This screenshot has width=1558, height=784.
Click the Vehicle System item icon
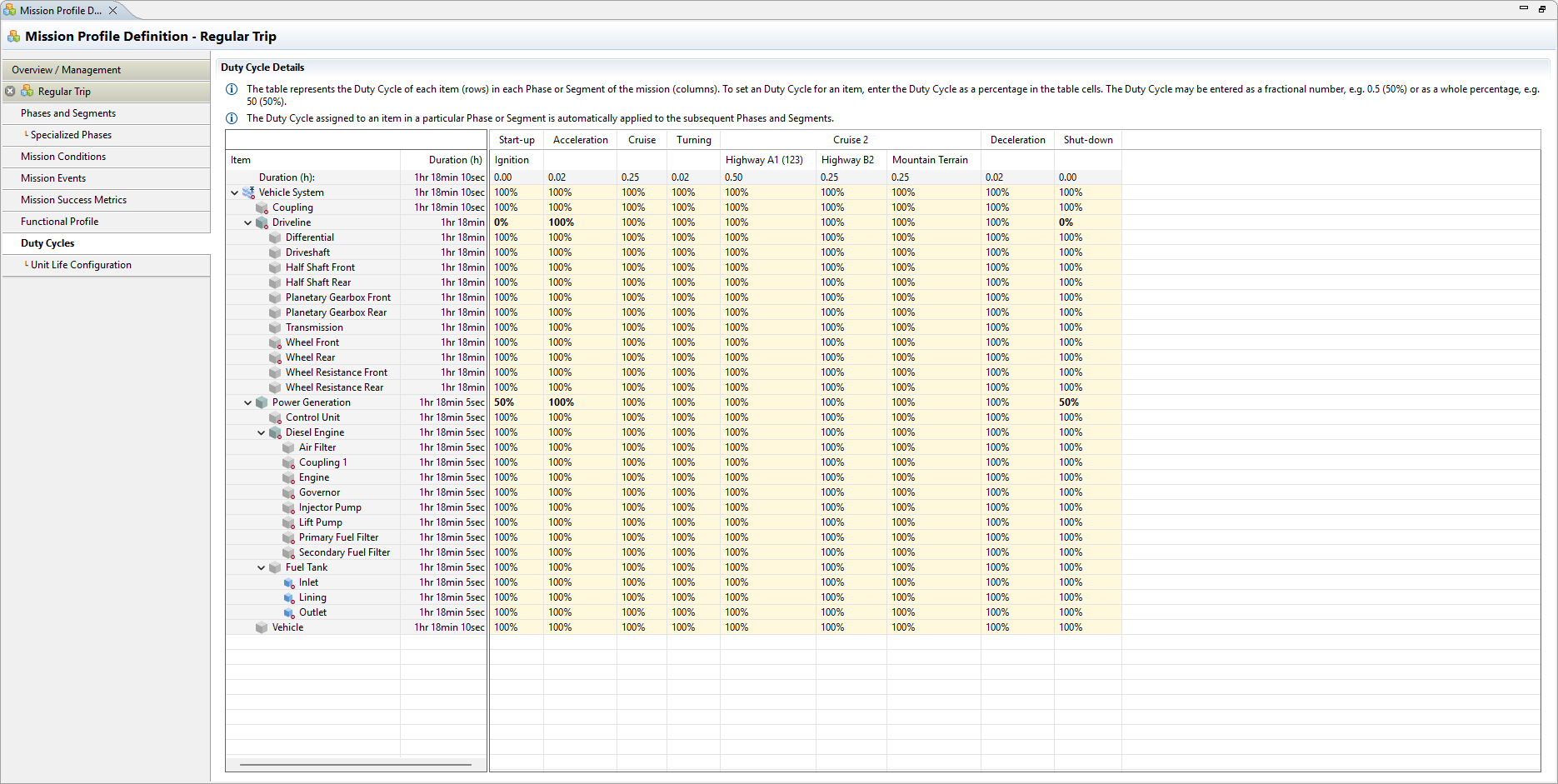248,192
